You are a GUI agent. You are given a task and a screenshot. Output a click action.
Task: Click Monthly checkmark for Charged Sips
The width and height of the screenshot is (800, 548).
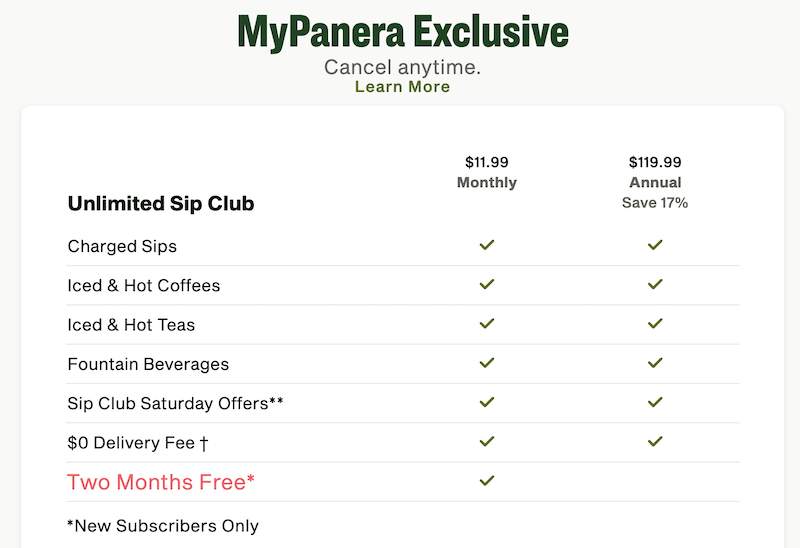pos(487,245)
